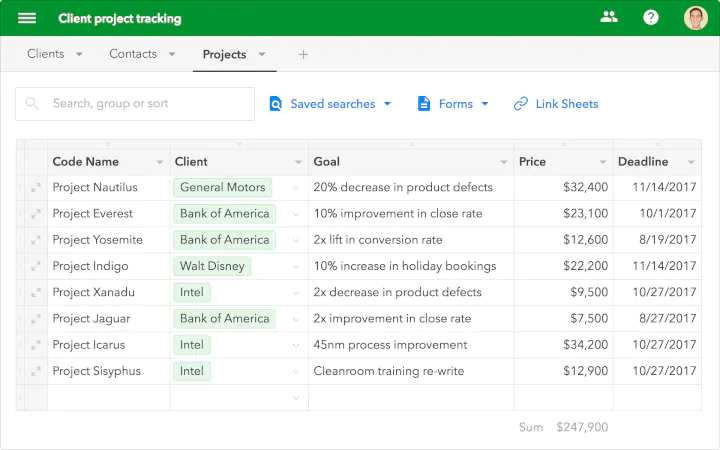The image size is (720, 450).
Task: Click the Link Sheets chain icon
Action: point(520,104)
